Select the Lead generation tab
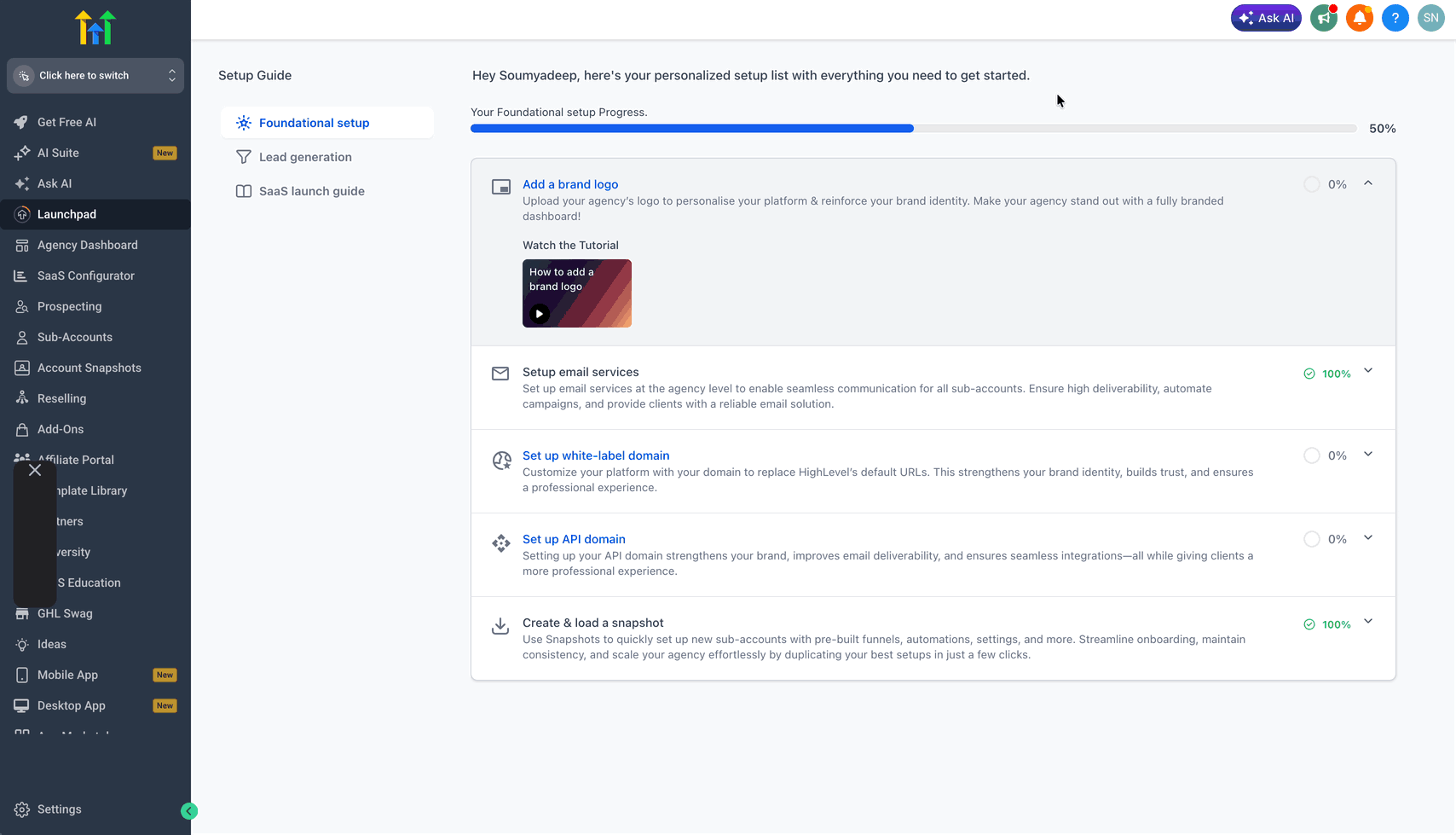The height and width of the screenshot is (835, 1456). coord(327,157)
